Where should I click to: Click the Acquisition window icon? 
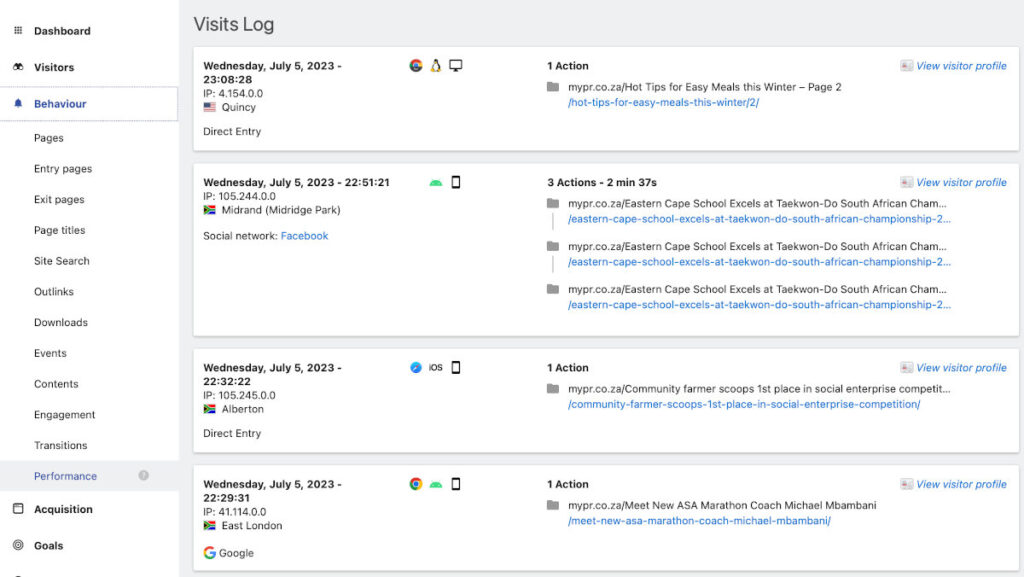point(18,508)
